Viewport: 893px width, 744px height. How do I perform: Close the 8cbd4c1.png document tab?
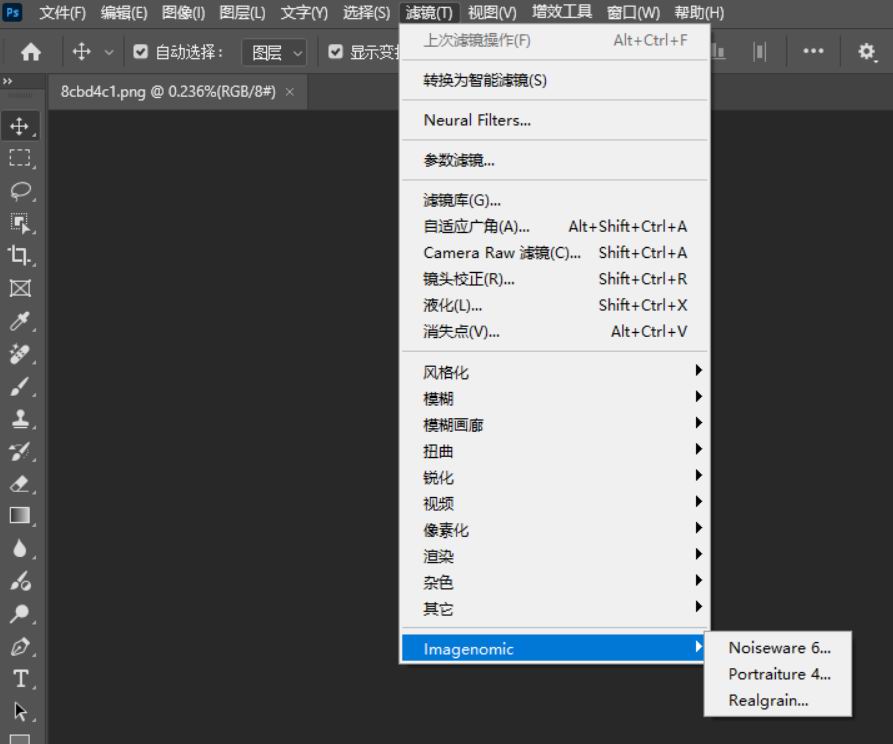[x=290, y=91]
